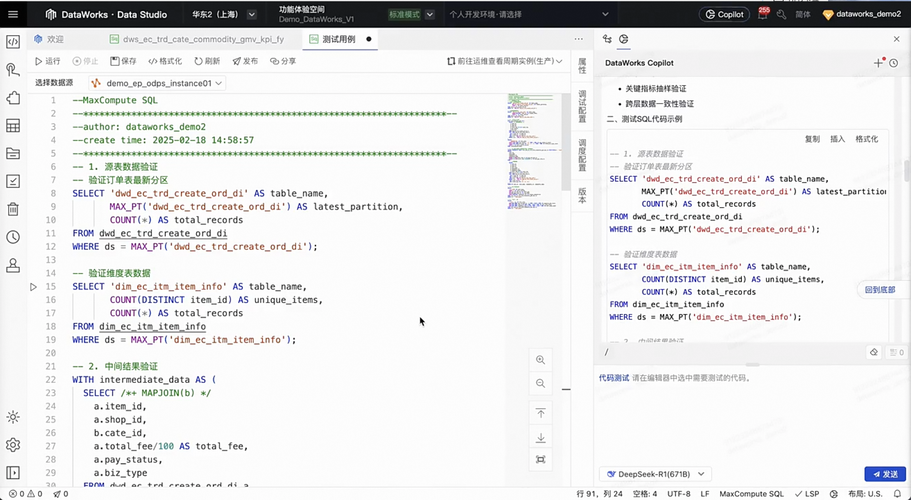
Task: Click the 格式化 format code icon
Action: (153, 61)
